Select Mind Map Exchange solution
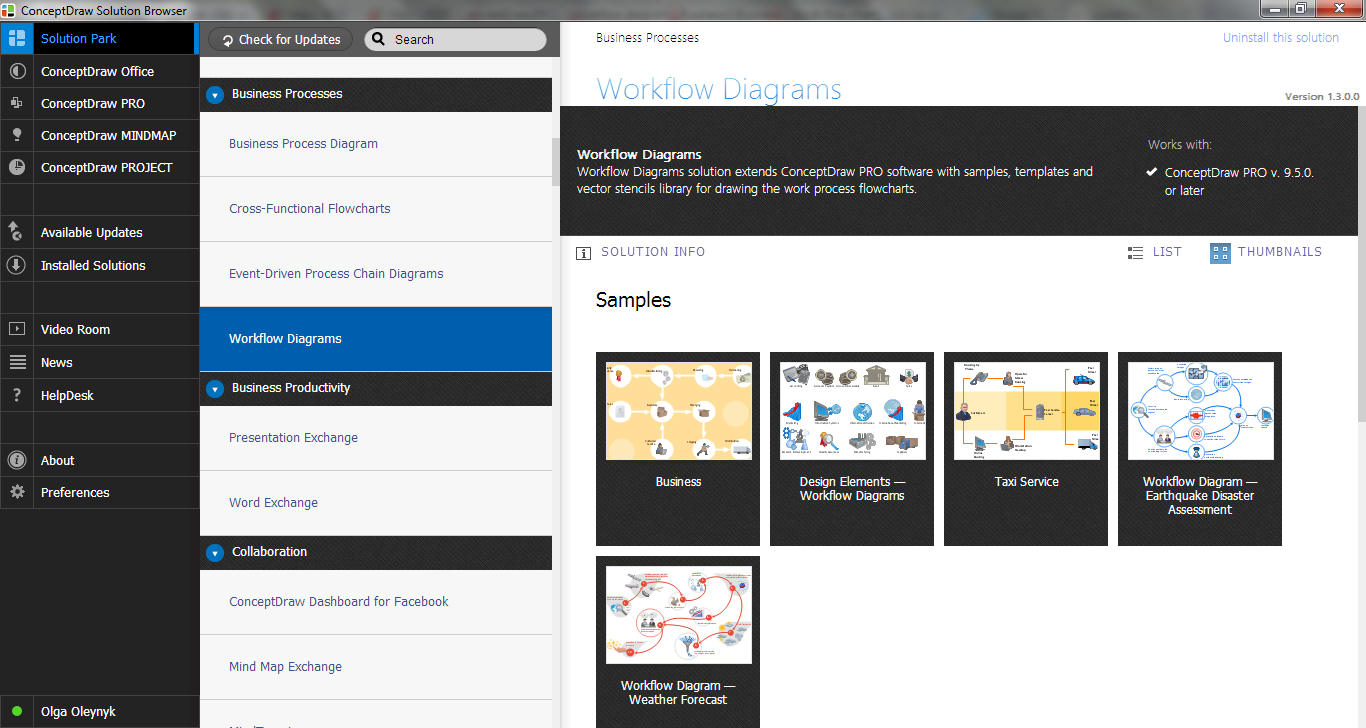Screen dimensions: 1366x728 coord(376,667)
